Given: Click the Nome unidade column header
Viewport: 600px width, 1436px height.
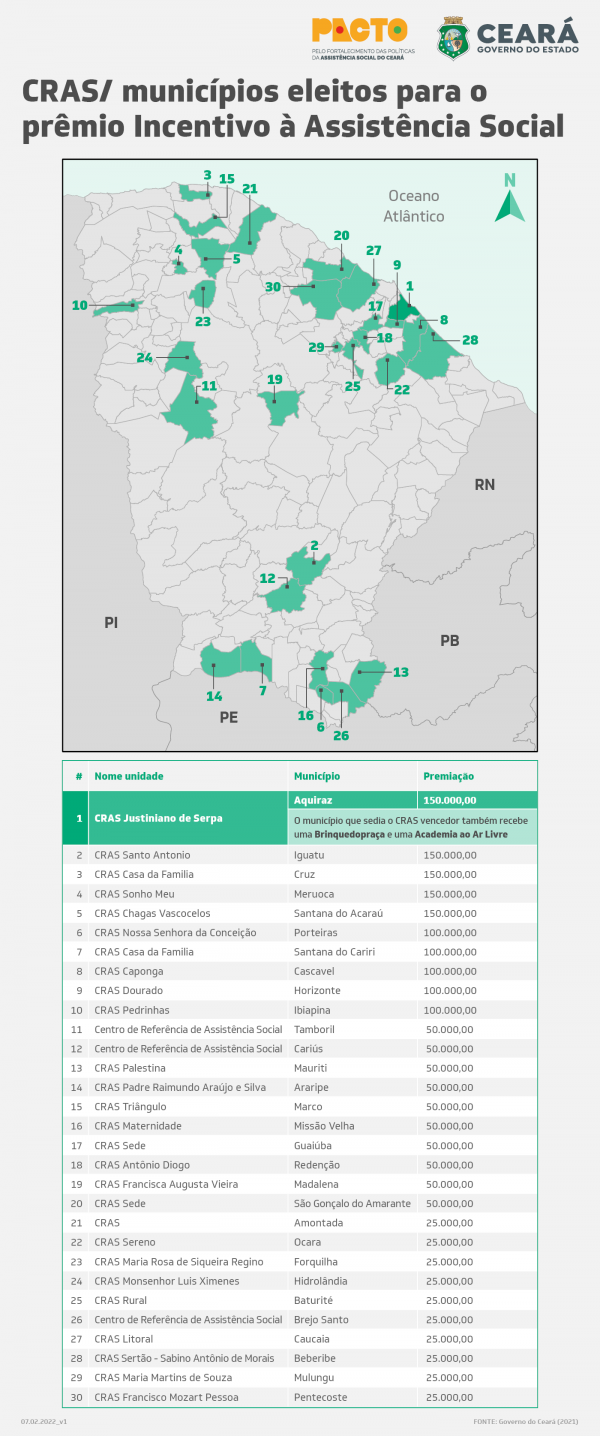Looking at the screenshot, I should pos(128,776).
